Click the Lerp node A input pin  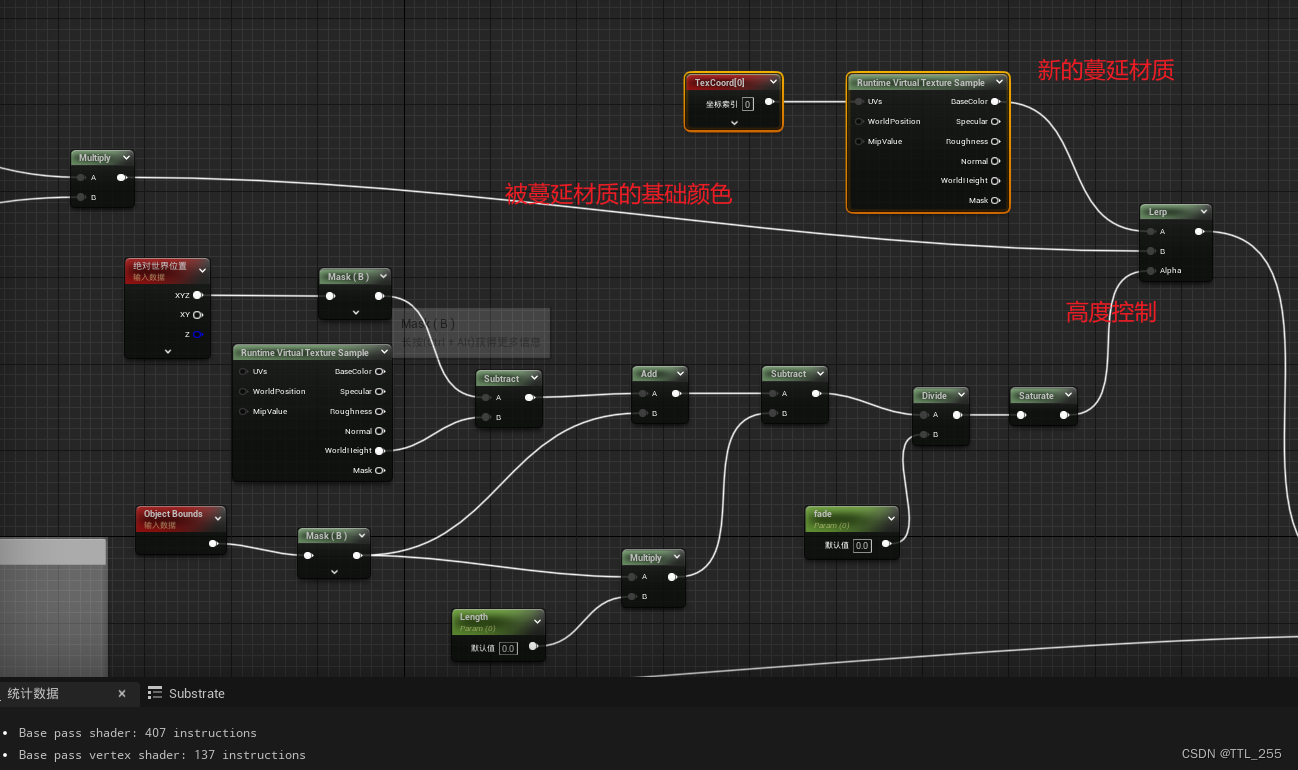click(1150, 231)
